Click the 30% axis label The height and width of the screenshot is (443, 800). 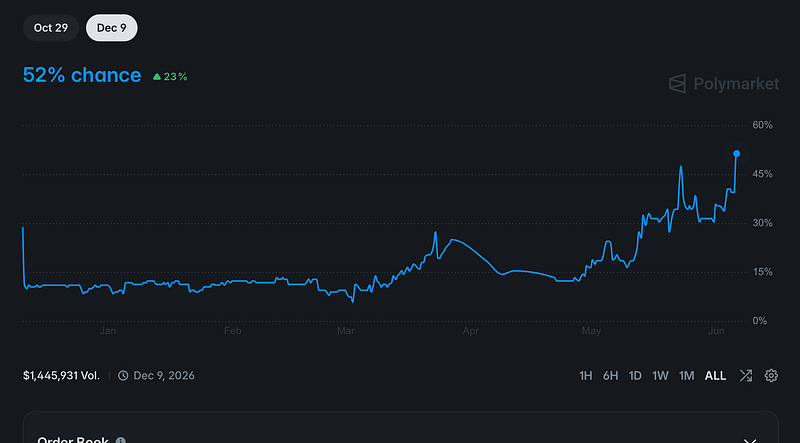762,224
